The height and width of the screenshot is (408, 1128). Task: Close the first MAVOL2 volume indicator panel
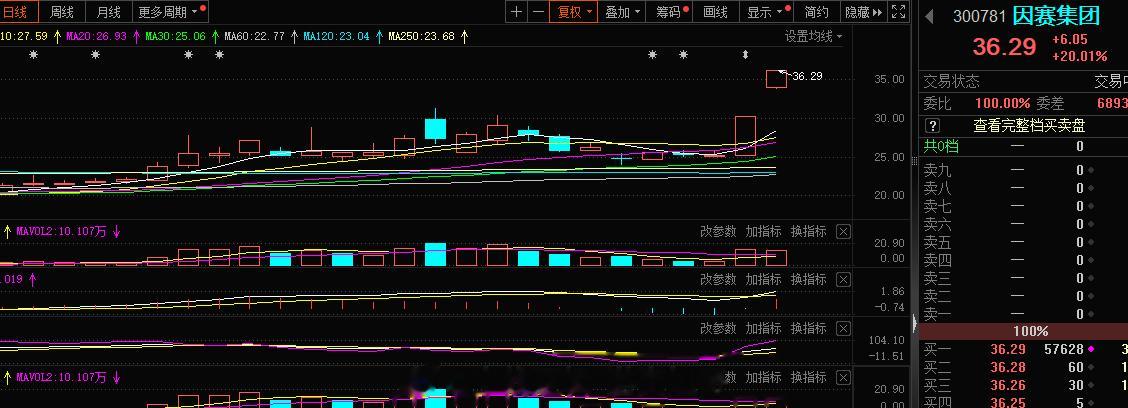844,232
